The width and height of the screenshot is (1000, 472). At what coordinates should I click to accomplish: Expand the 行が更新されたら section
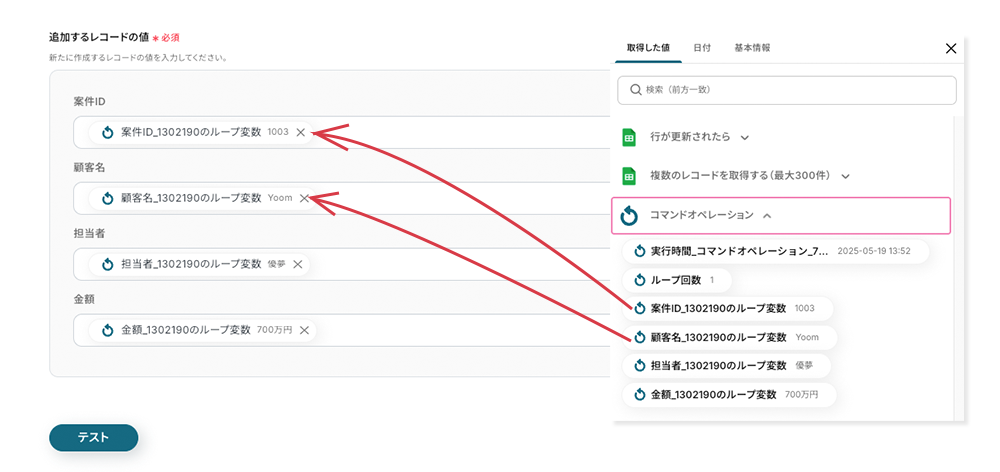pyautogui.click(x=745, y=137)
